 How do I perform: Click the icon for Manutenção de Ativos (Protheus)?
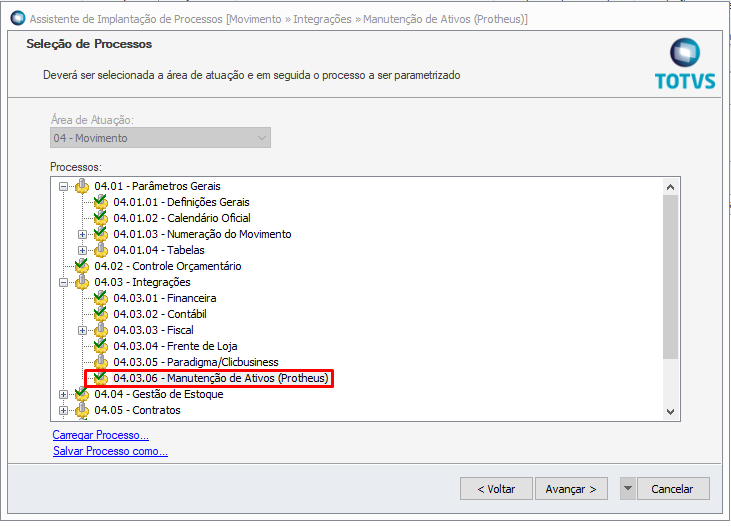(101, 378)
